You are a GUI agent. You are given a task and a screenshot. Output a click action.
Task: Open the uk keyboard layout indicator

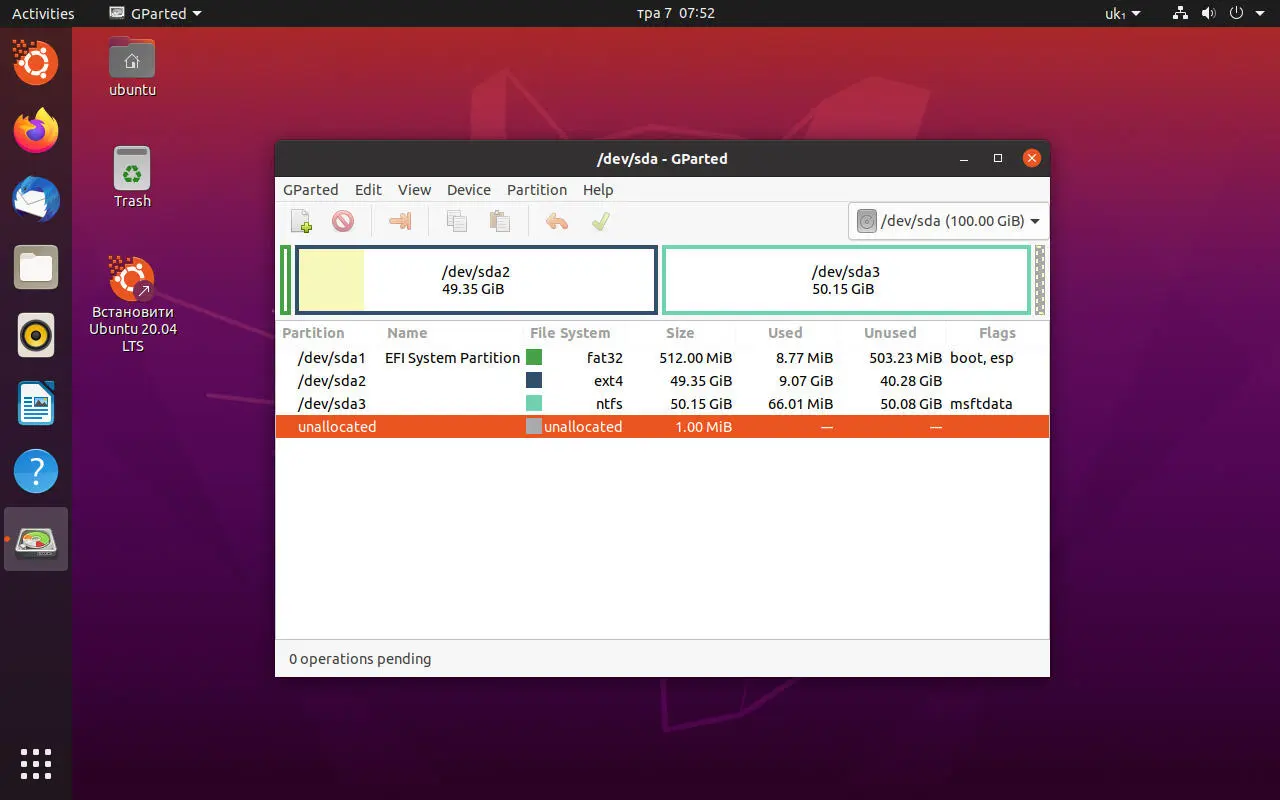tap(1122, 13)
